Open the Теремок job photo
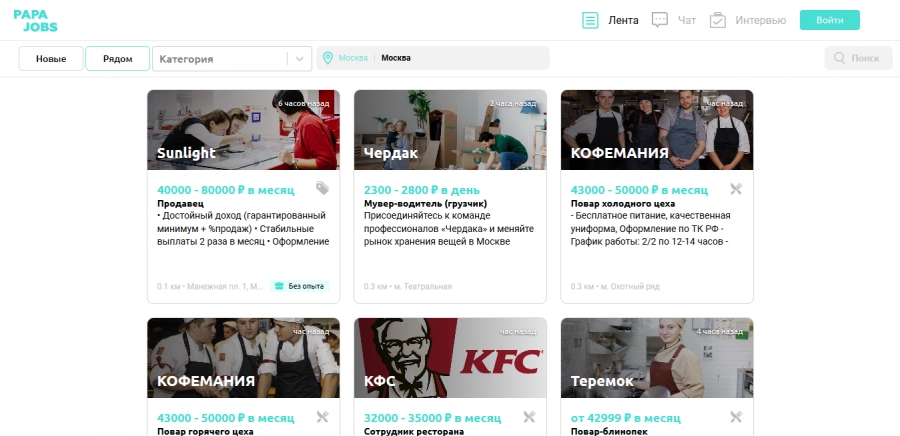The image size is (900, 436). (657, 358)
